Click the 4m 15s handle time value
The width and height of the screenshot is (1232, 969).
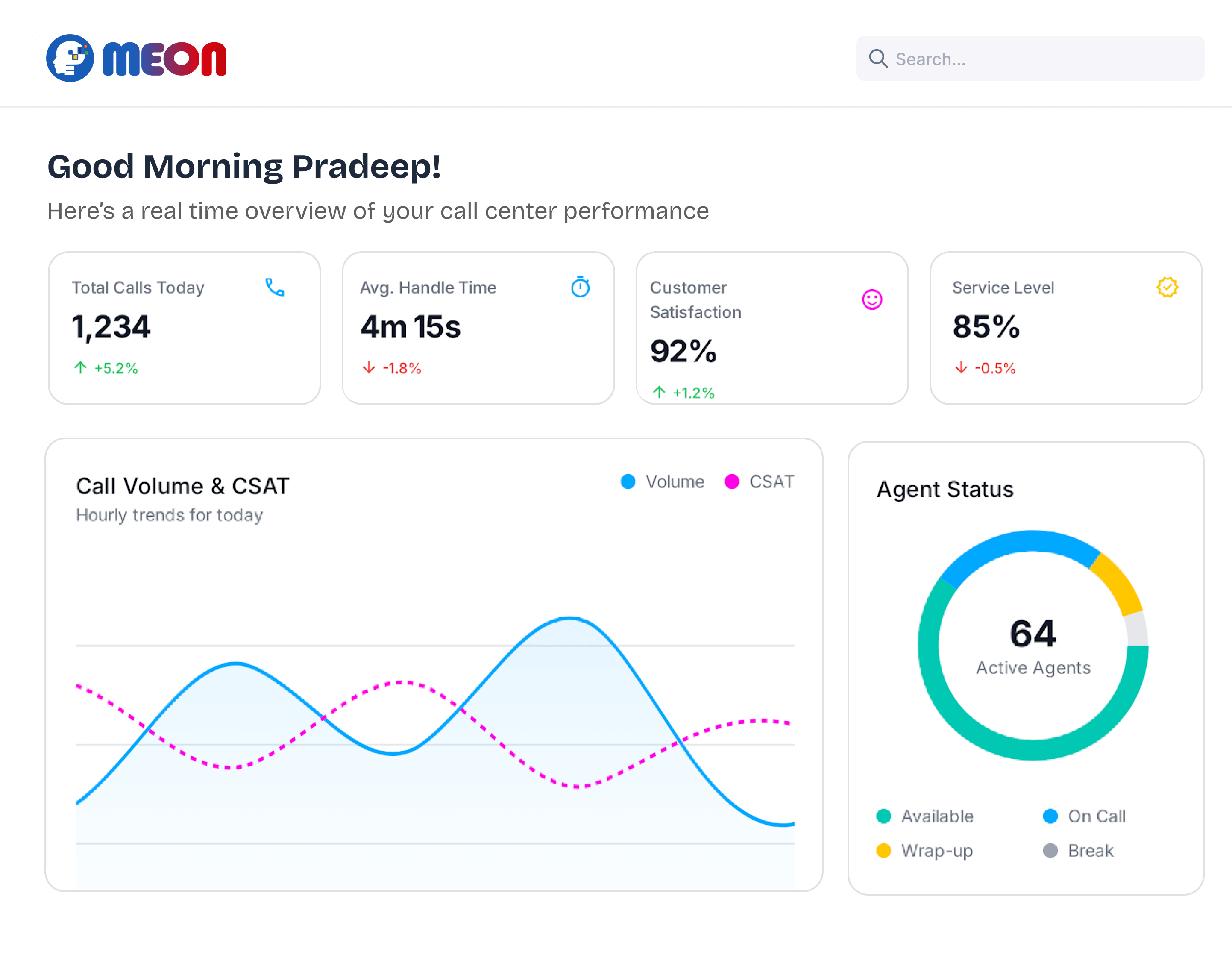click(x=411, y=327)
